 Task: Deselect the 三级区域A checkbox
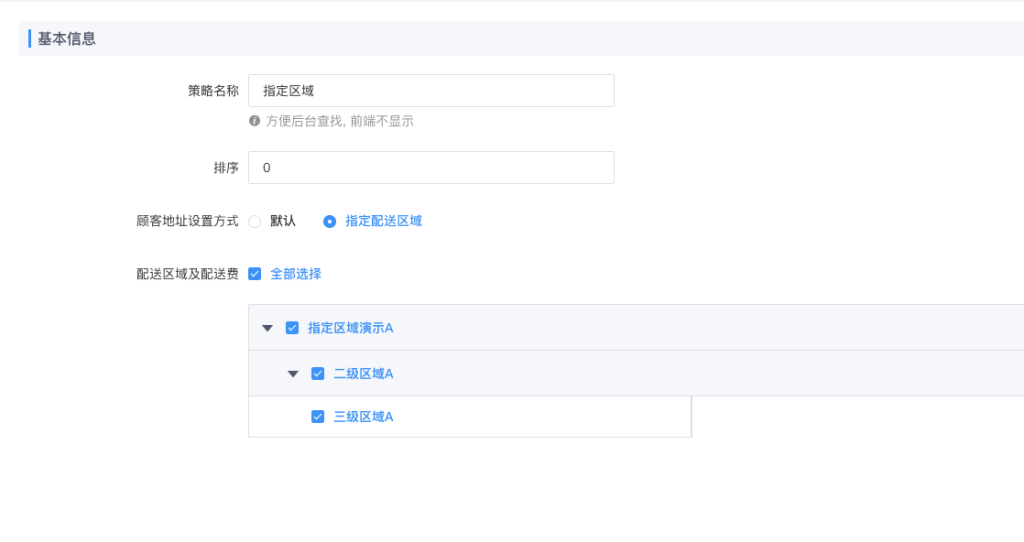pyautogui.click(x=318, y=417)
